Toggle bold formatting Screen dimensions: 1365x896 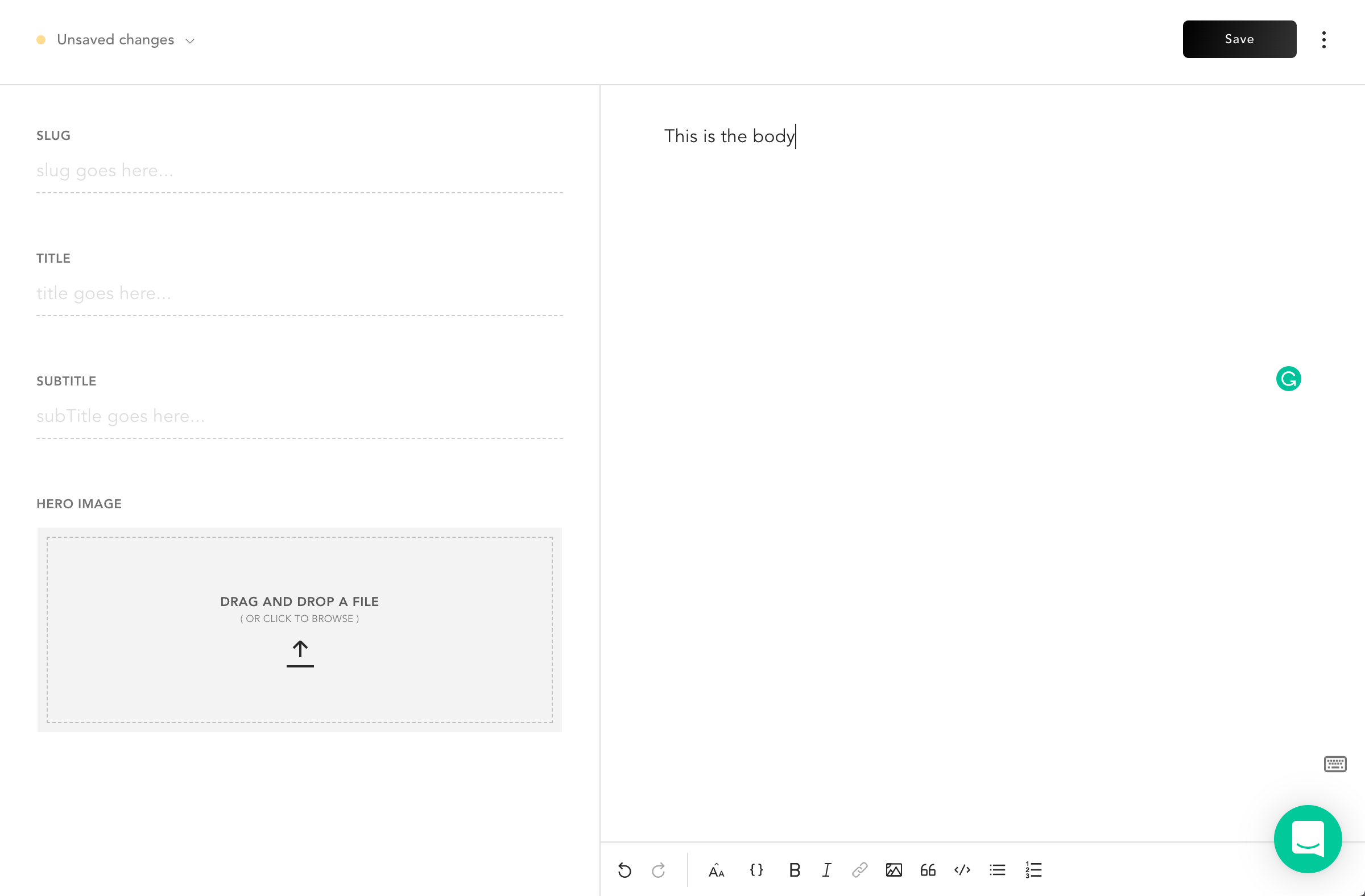[x=795, y=870]
